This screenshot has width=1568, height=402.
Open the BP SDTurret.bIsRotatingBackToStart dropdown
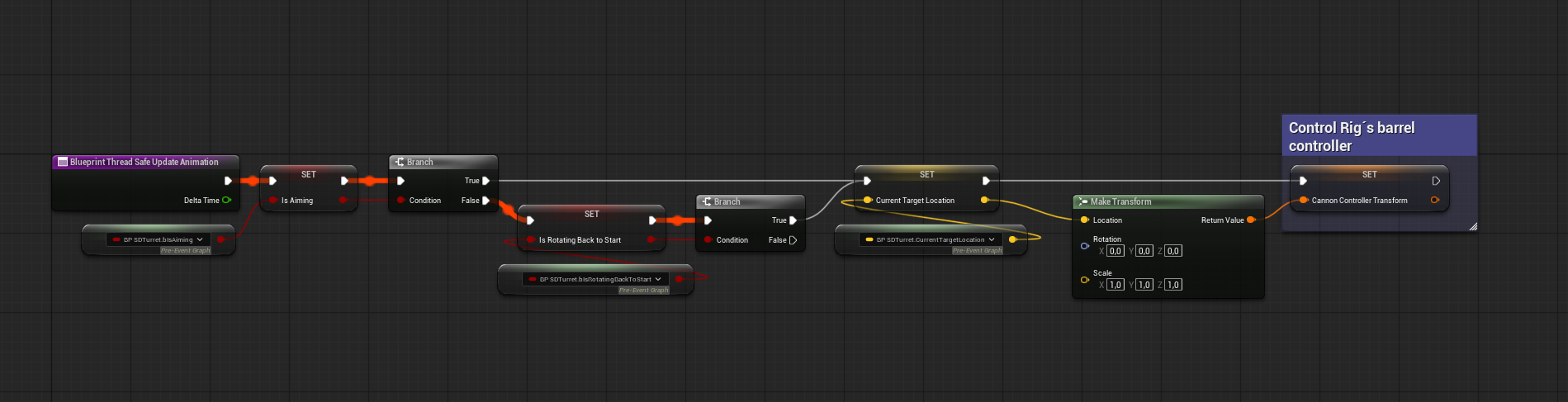click(x=658, y=279)
